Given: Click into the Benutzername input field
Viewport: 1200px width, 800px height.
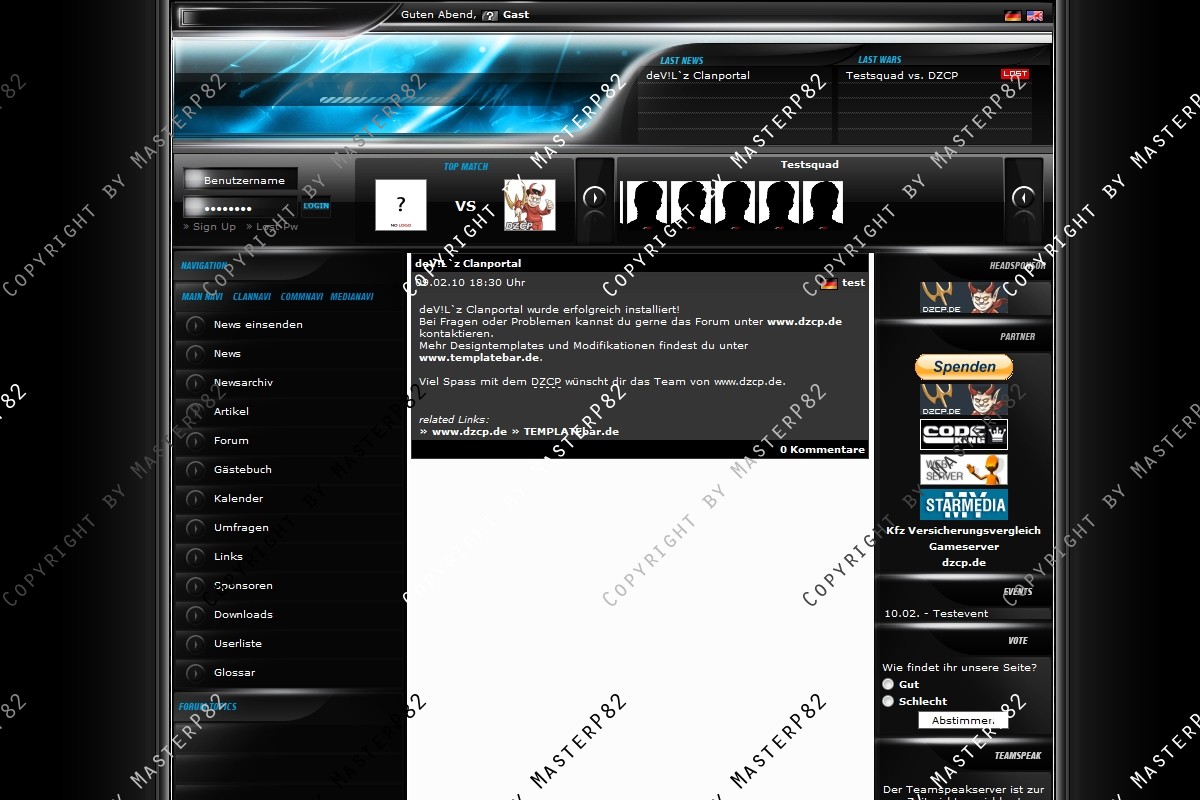Looking at the screenshot, I should point(243,180).
